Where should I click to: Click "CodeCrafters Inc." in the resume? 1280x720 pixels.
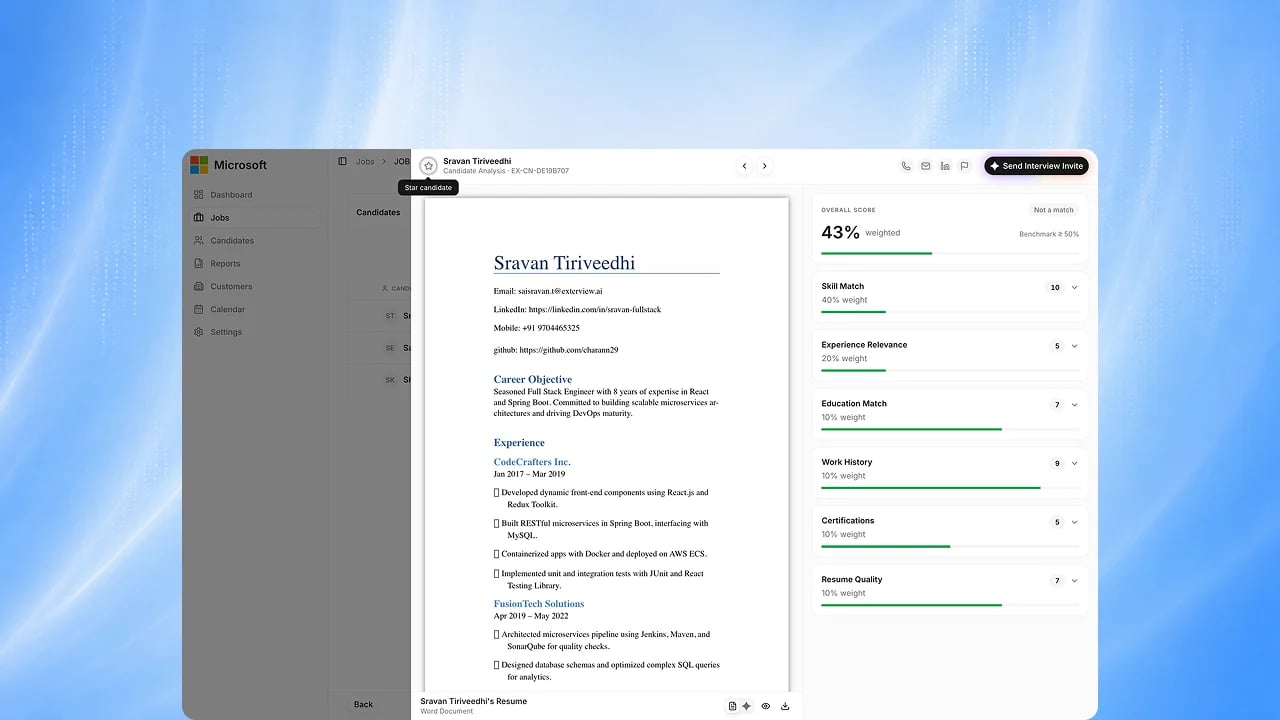pos(532,462)
